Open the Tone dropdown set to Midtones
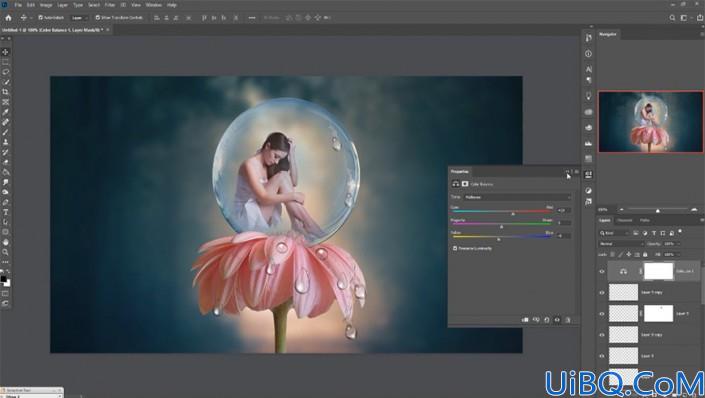705x398 pixels. [518, 197]
